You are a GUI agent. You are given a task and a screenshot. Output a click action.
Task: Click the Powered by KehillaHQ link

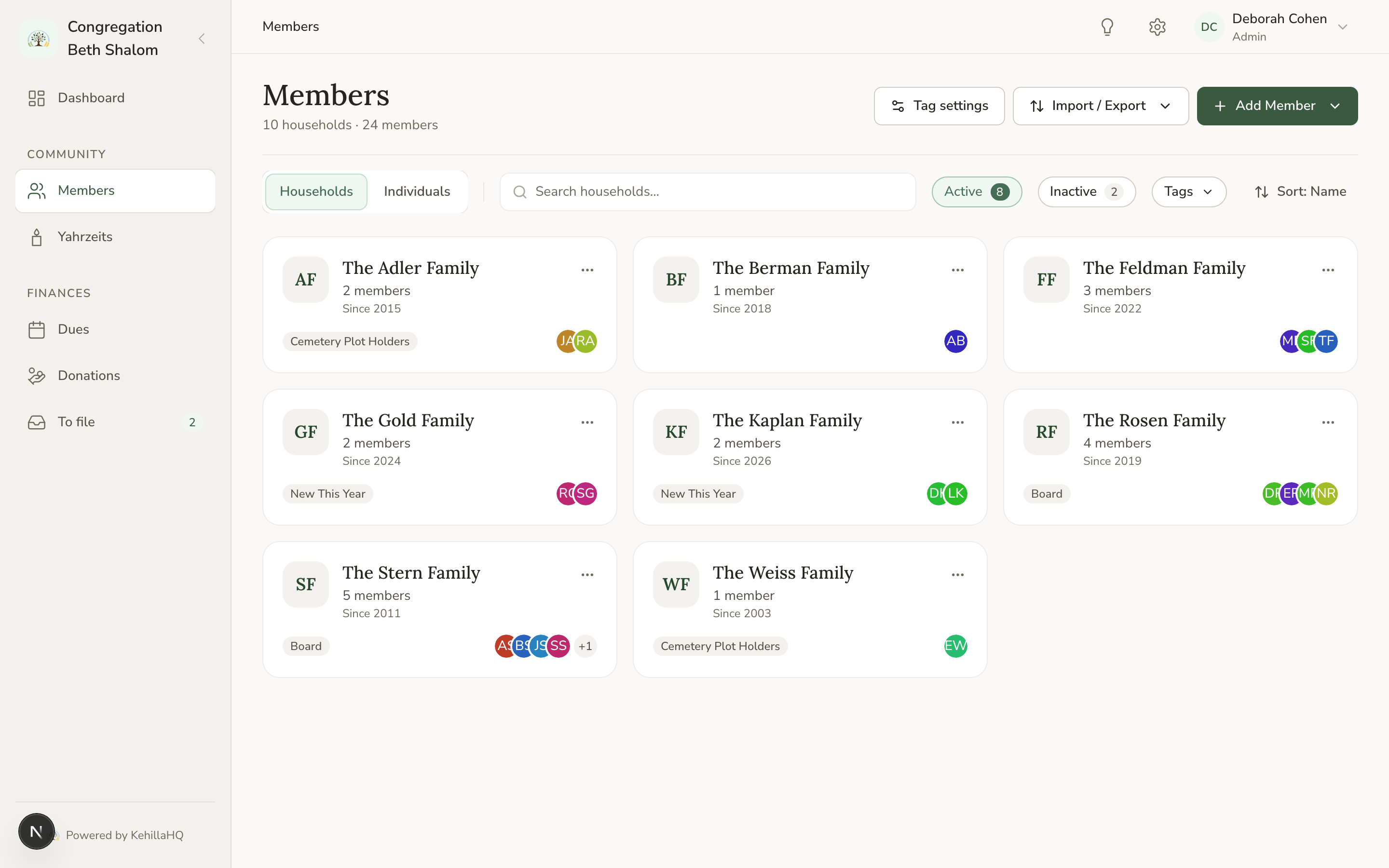tap(124, 835)
